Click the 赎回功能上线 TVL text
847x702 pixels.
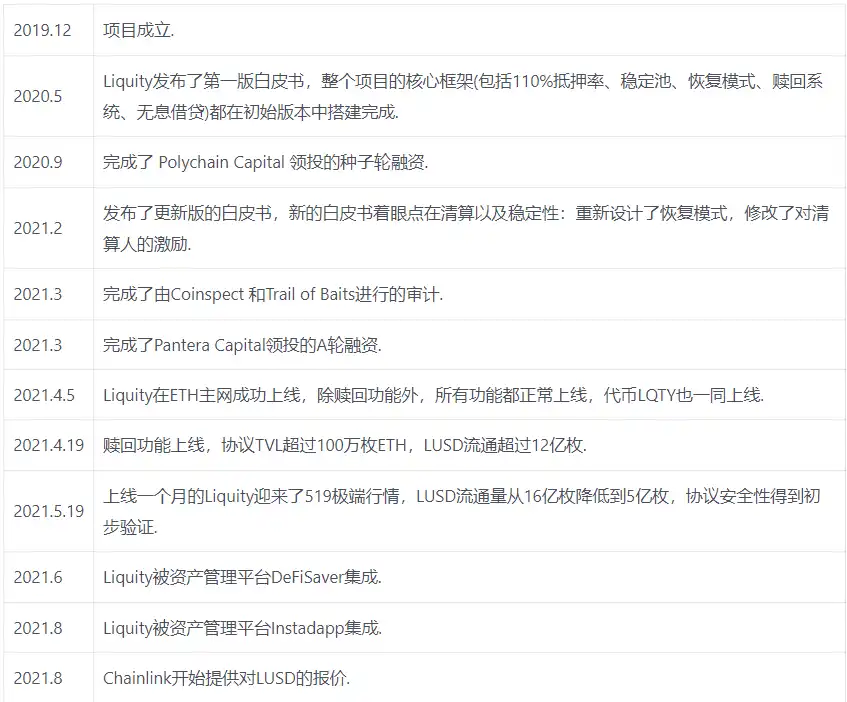pos(345,446)
